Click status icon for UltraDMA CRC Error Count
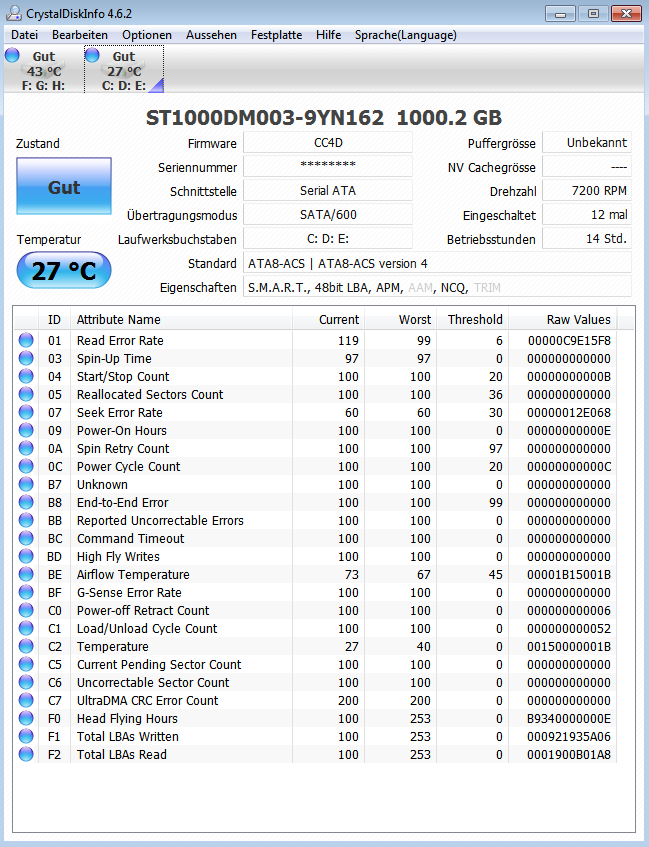The image size is (649, 847). pyautogui.click(x=26, y=701)
